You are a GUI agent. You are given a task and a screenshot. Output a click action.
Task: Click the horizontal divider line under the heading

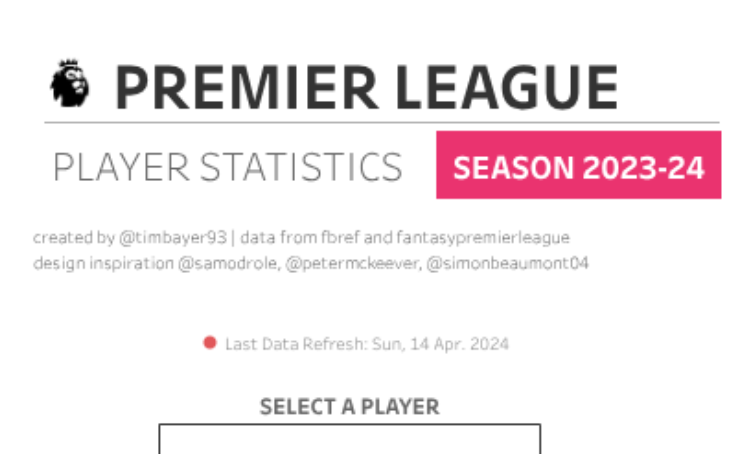point(380,123)
